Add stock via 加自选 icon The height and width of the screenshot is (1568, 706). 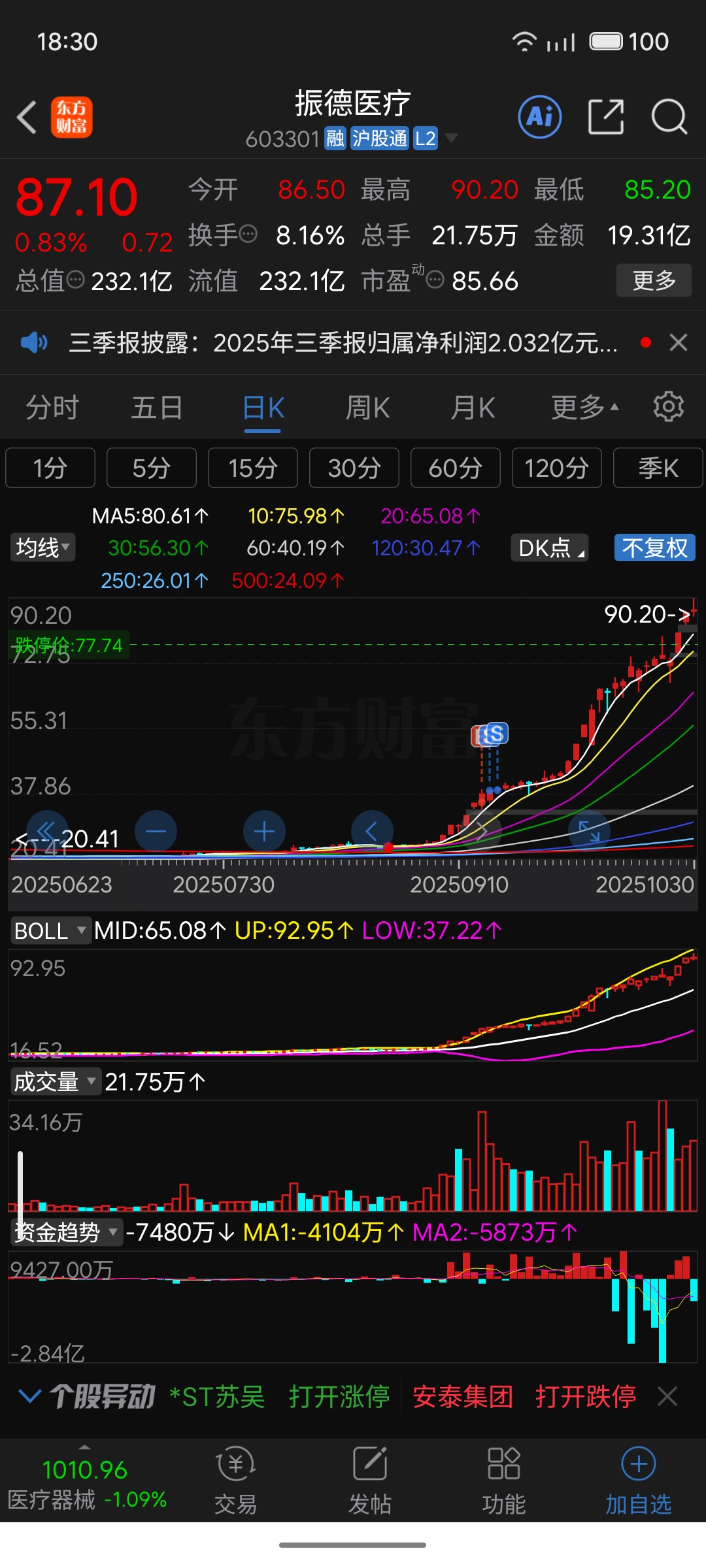point(639,1480)
